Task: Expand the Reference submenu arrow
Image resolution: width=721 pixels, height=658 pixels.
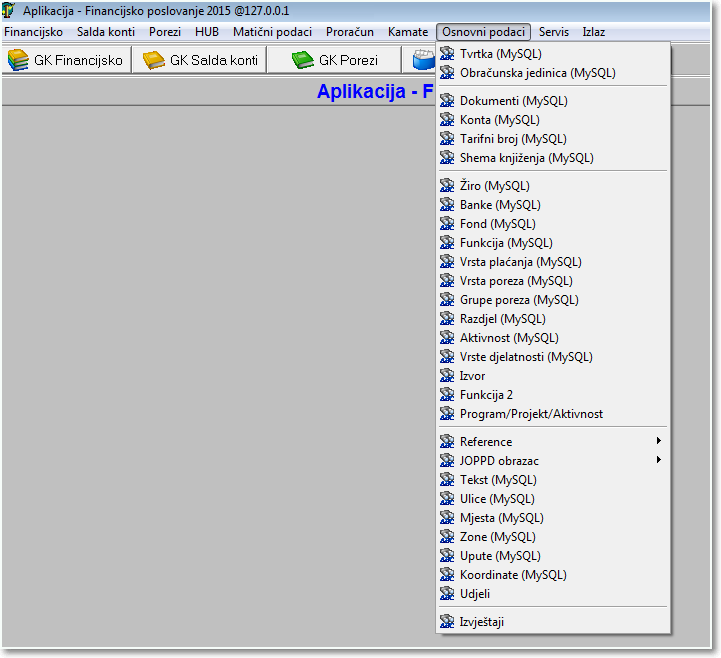Action: pyautogui.click(x=658, y=441)
